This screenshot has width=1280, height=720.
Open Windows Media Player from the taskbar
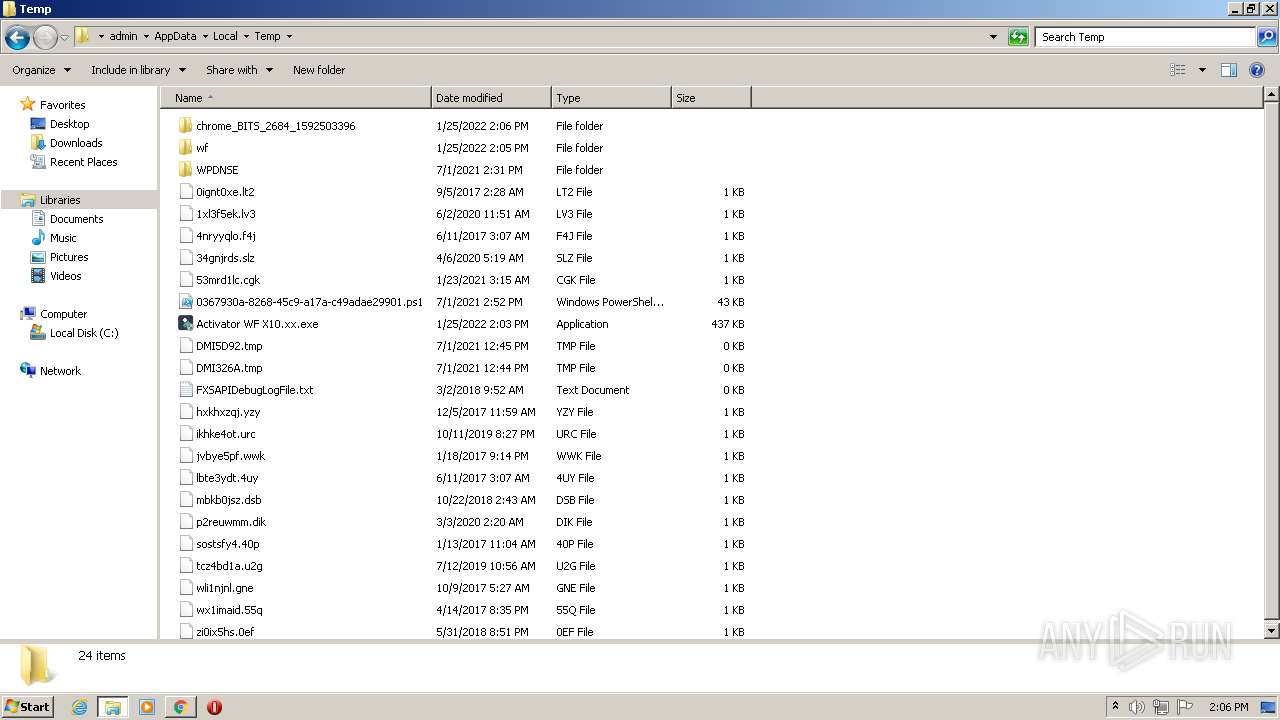pyautogui.click(x=147, y=707)
